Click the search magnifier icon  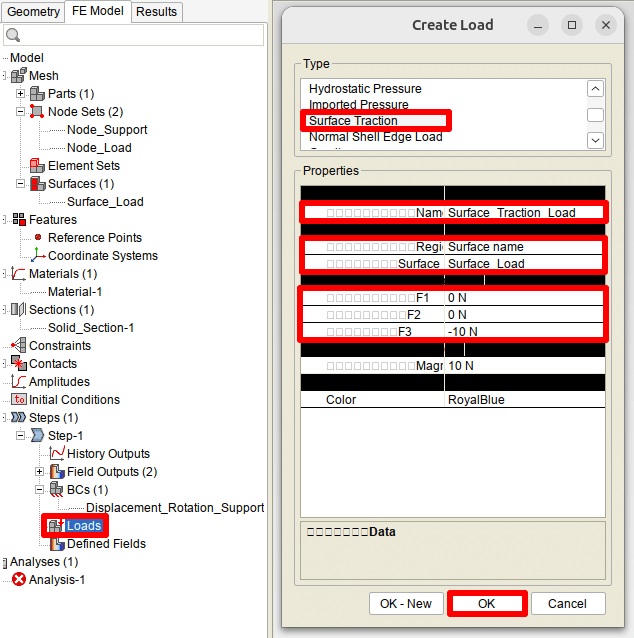[x=13, y=35]
